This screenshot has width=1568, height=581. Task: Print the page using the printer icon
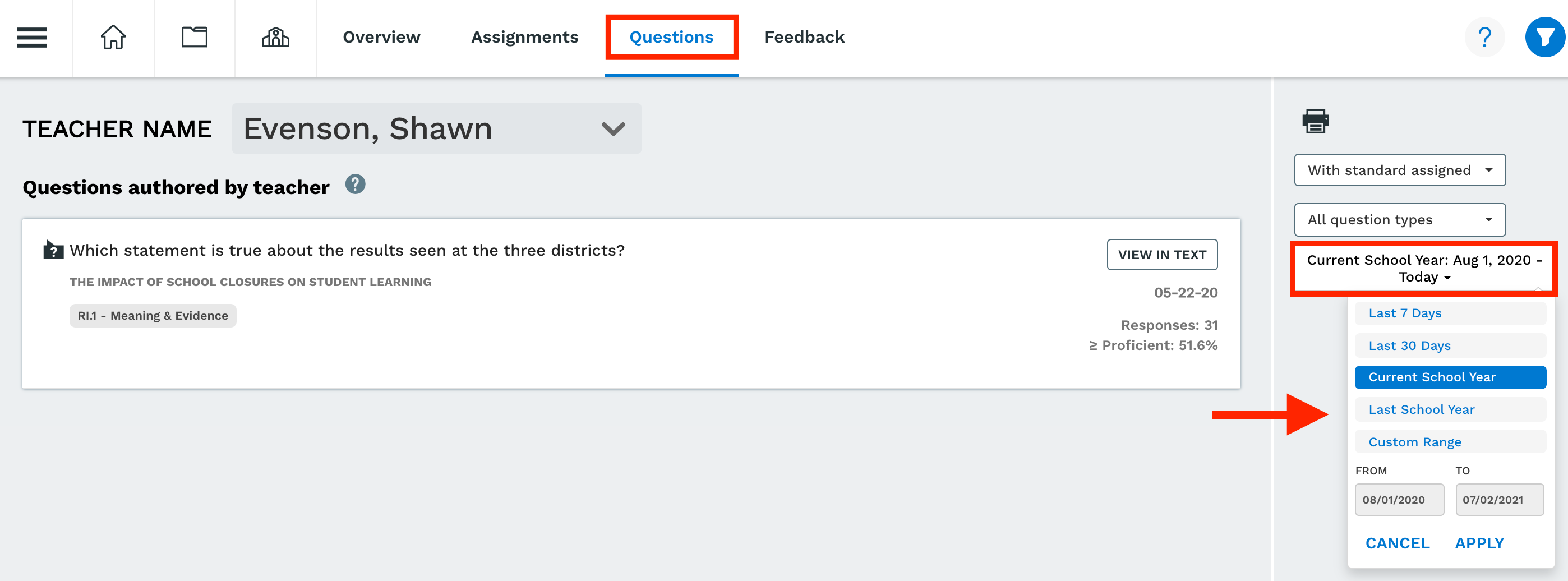[x=1316, y=121]
